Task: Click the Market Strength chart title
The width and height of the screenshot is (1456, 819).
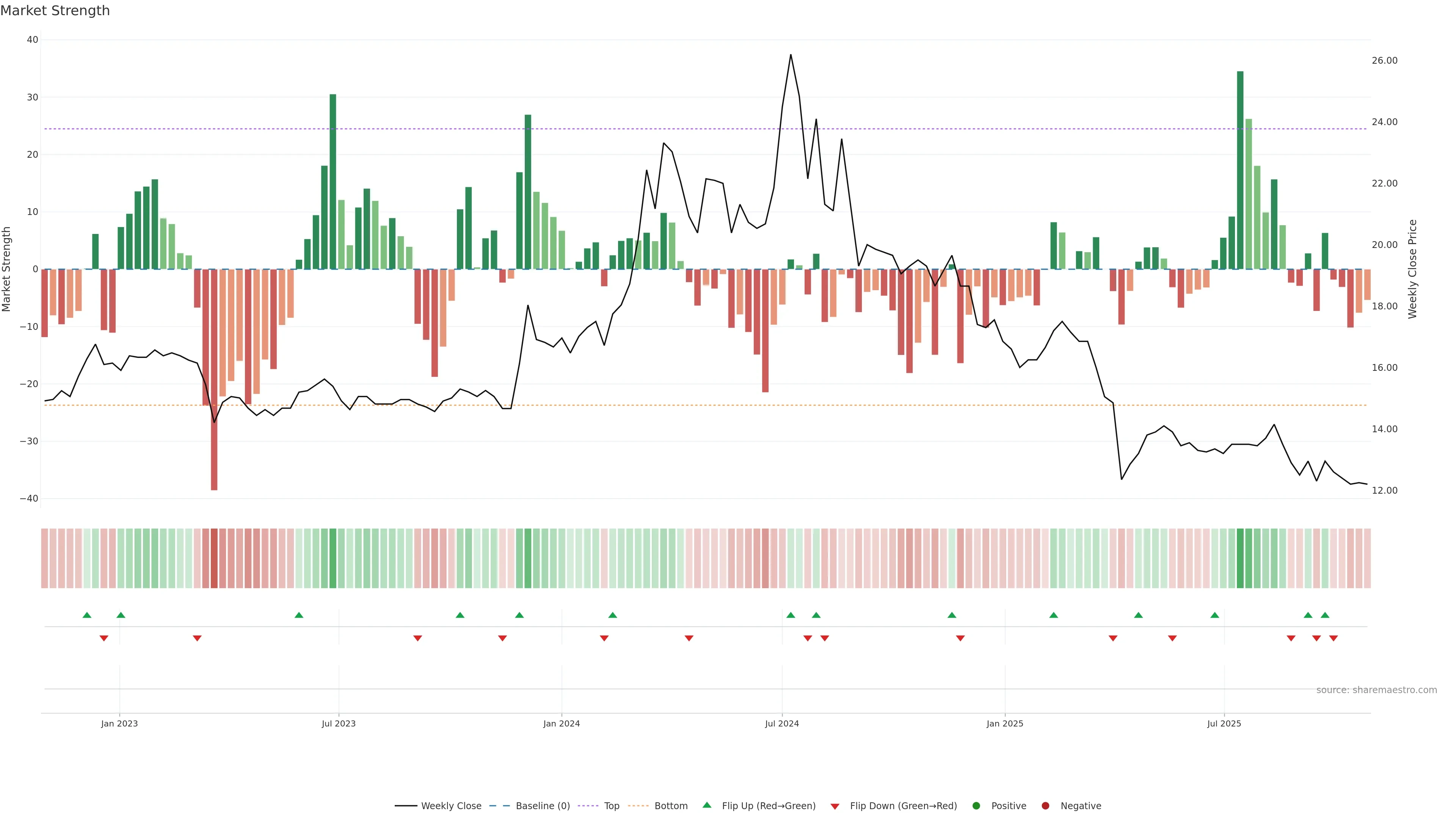Action: pyautogui.click(x=55, y=11)
